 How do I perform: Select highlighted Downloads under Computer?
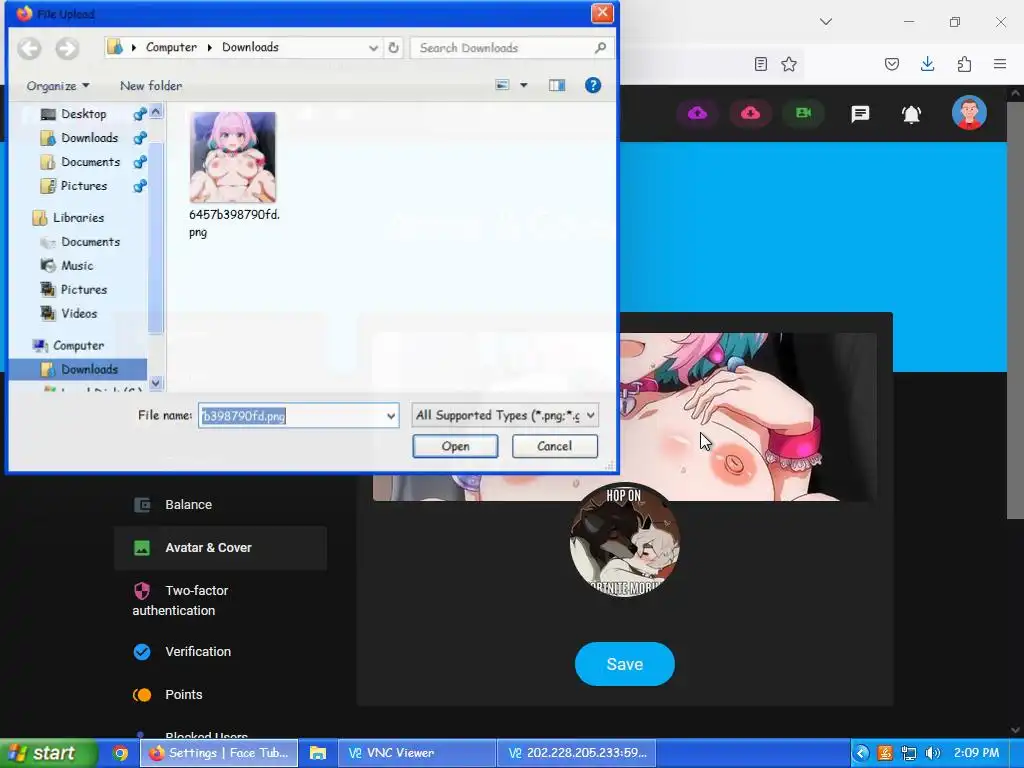click(x=78, y=370)
